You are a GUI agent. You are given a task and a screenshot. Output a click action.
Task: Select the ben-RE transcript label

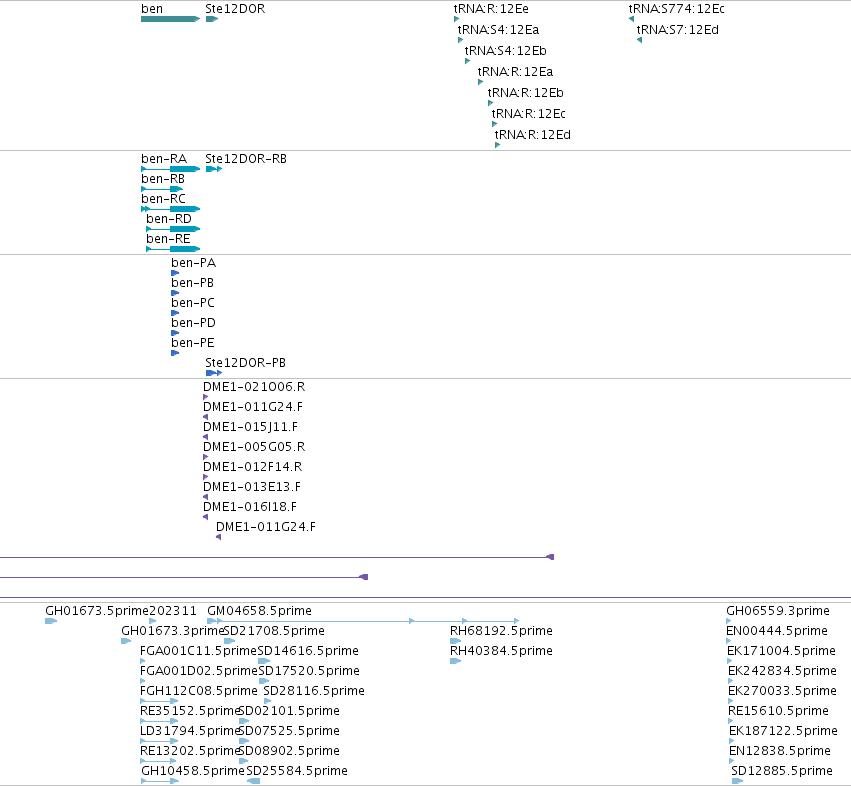[168, 239]
